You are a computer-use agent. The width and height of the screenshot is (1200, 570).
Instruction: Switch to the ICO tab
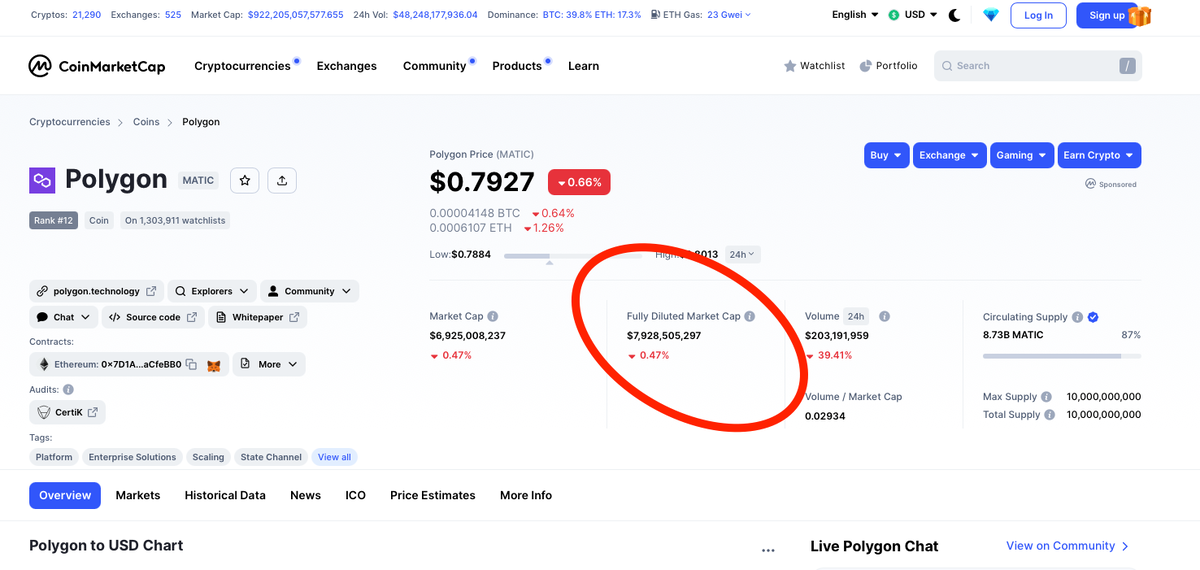pos(356,495)
